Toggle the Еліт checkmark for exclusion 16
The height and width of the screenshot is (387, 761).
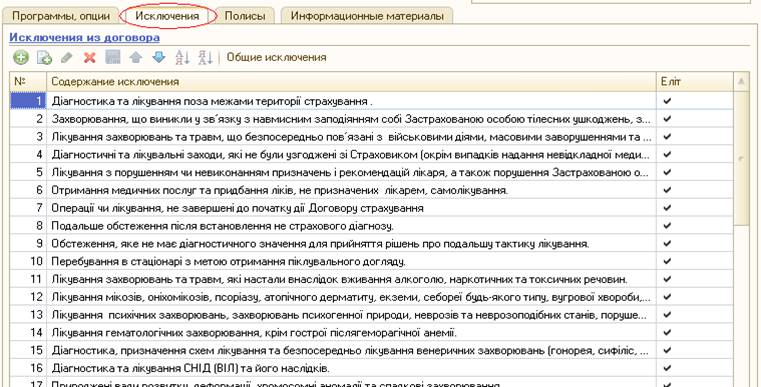click(x=667, y=368)
